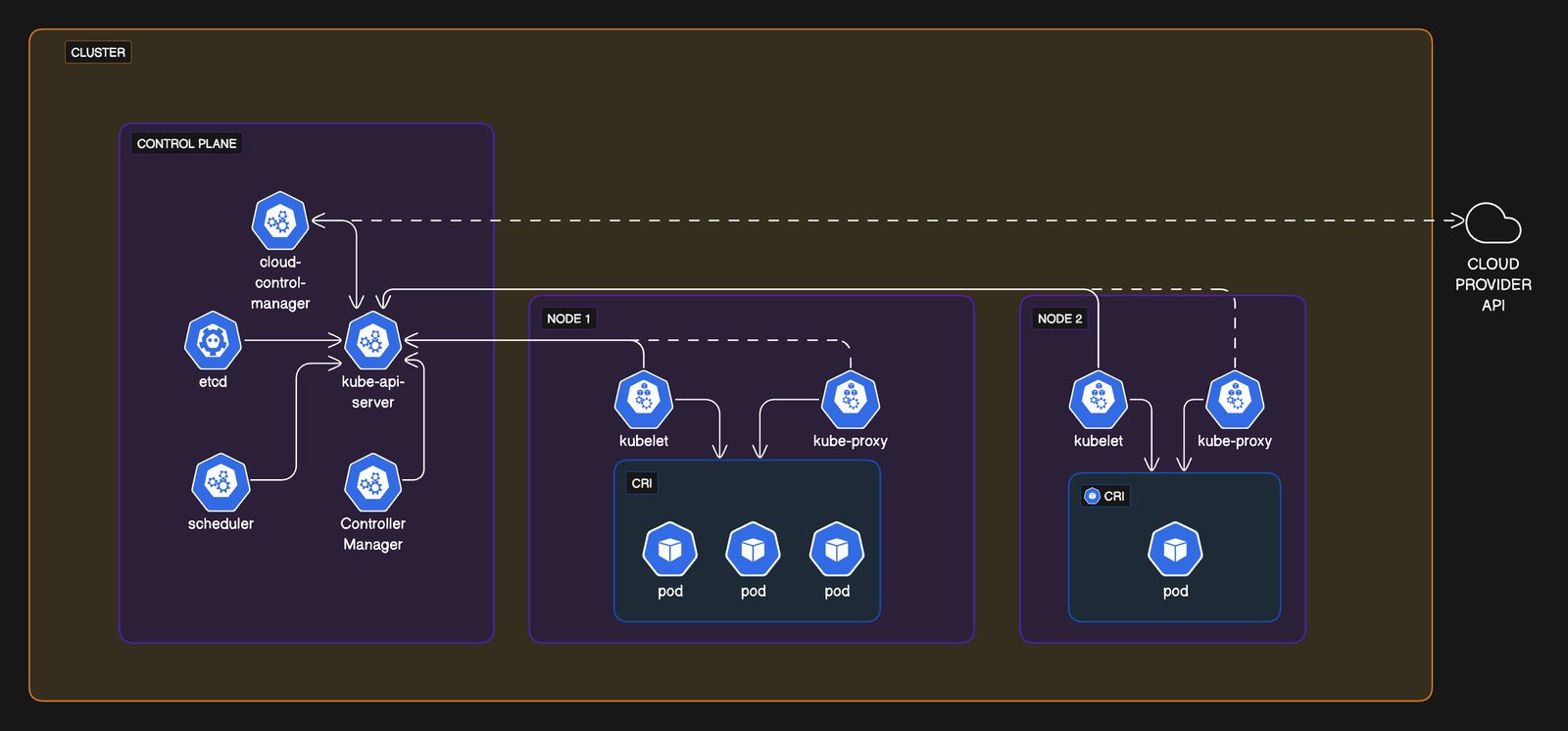Select the leftmost pod text in Node 1
The image size is (1568, 731).
pos(670,591)
